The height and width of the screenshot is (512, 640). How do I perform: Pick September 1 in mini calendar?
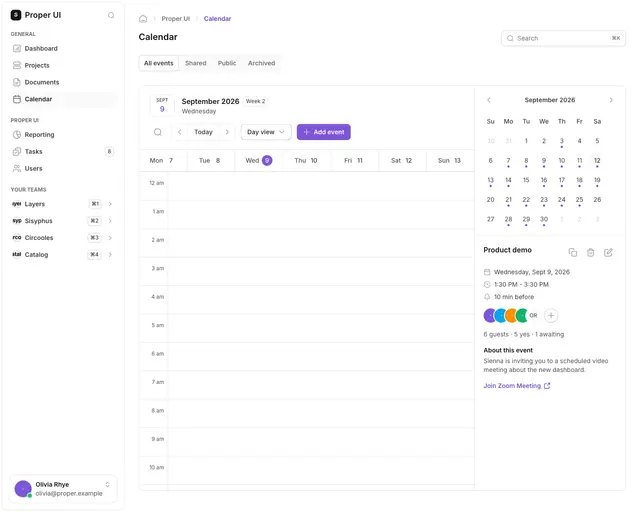coord(526,141)
